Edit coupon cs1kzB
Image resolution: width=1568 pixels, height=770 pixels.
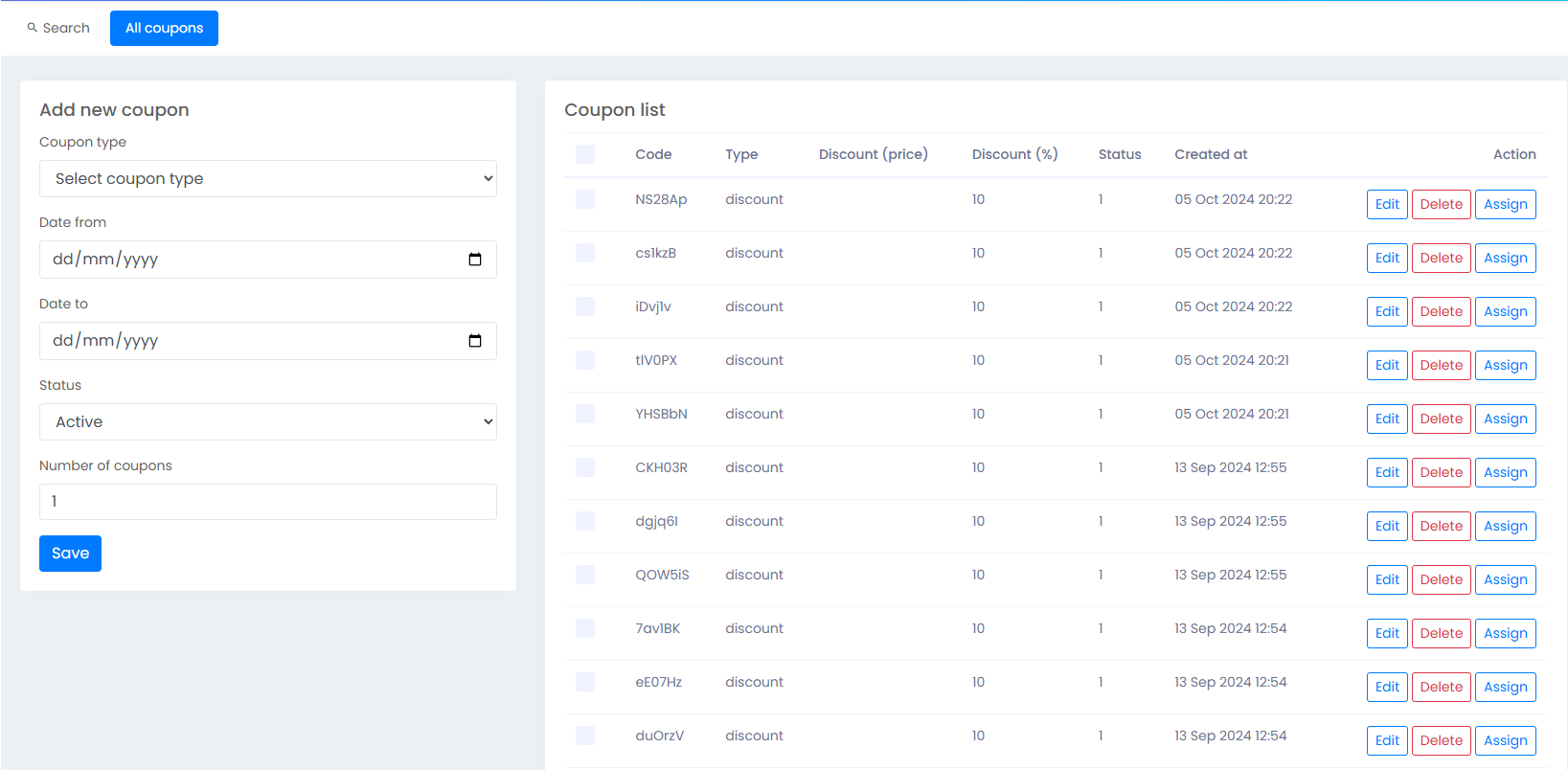[1387, 258]
